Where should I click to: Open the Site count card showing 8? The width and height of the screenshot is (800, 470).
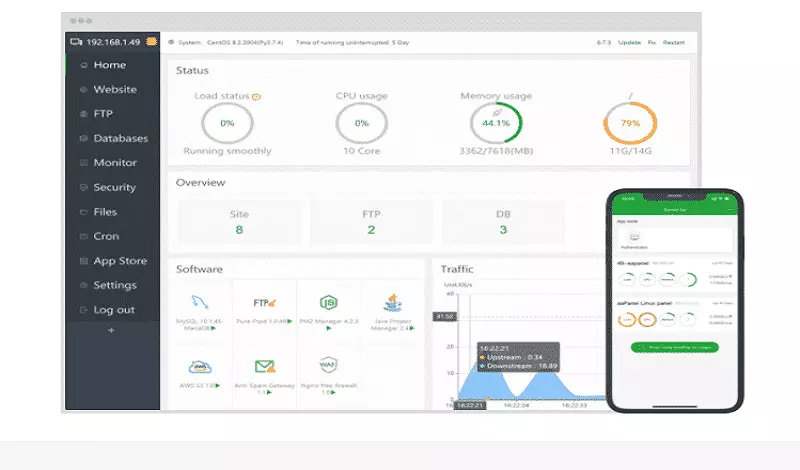(x=239, y=222)
